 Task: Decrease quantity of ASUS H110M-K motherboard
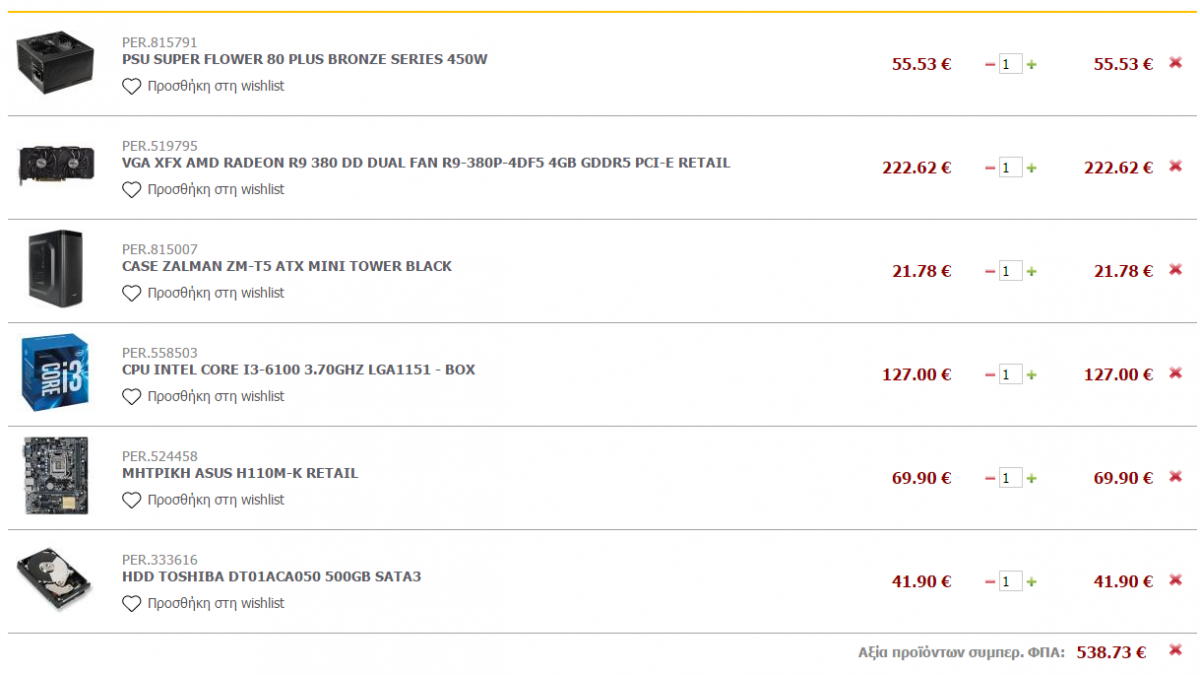pos(990,478)
